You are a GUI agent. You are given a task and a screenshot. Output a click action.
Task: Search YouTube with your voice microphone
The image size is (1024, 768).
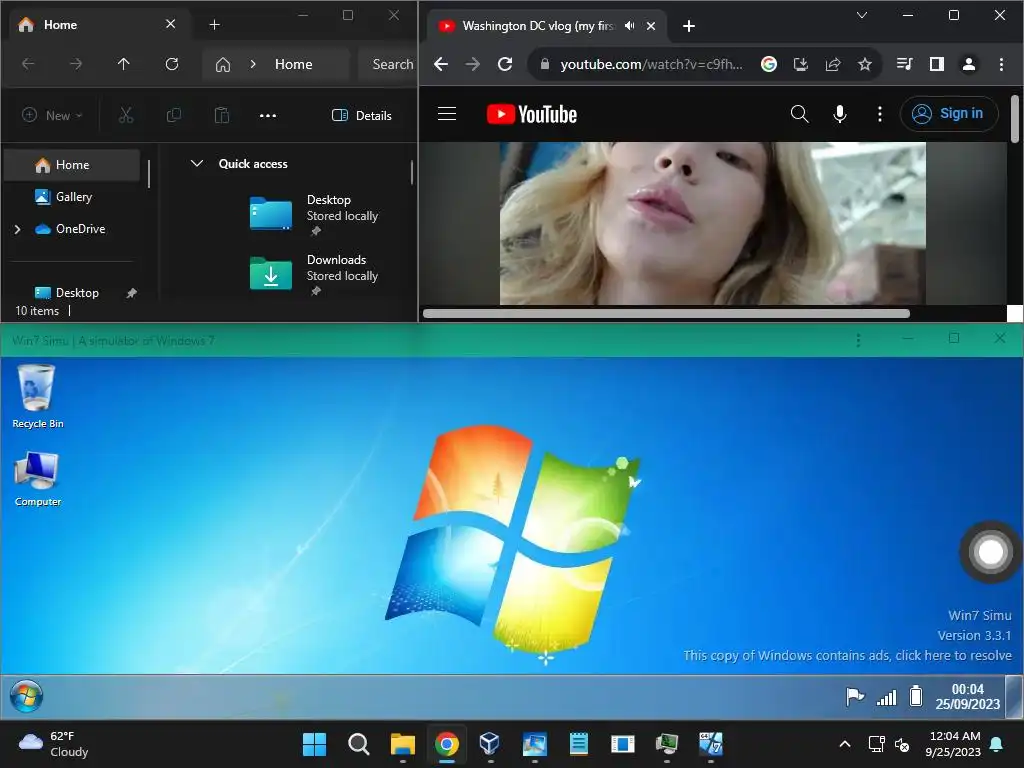[x=840, y=114]
